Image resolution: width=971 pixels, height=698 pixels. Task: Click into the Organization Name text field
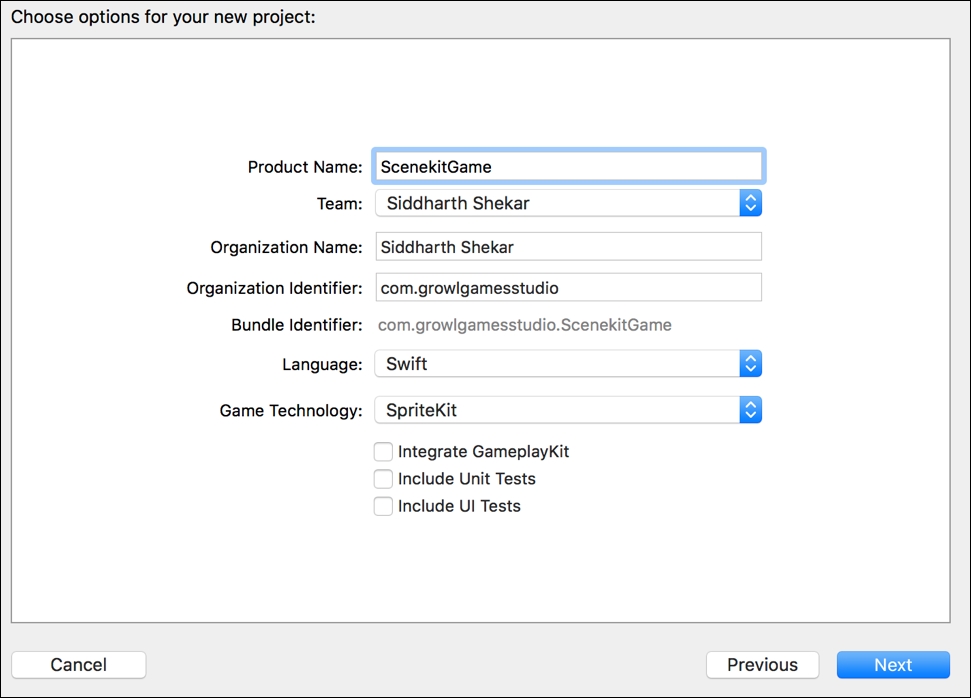[x=568, y=247]
